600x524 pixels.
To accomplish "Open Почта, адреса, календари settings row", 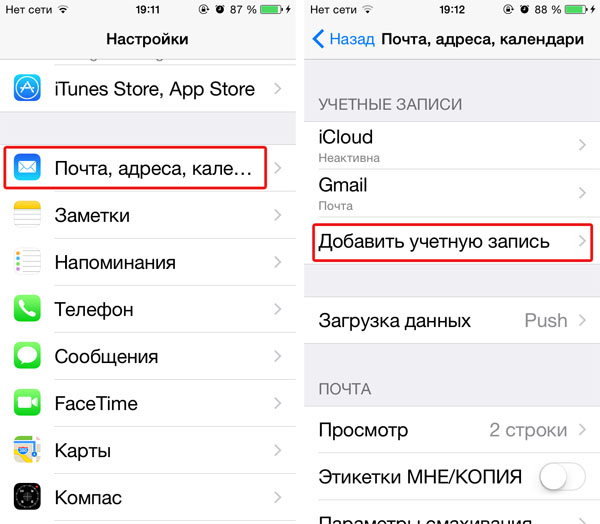I will [148, 168].
